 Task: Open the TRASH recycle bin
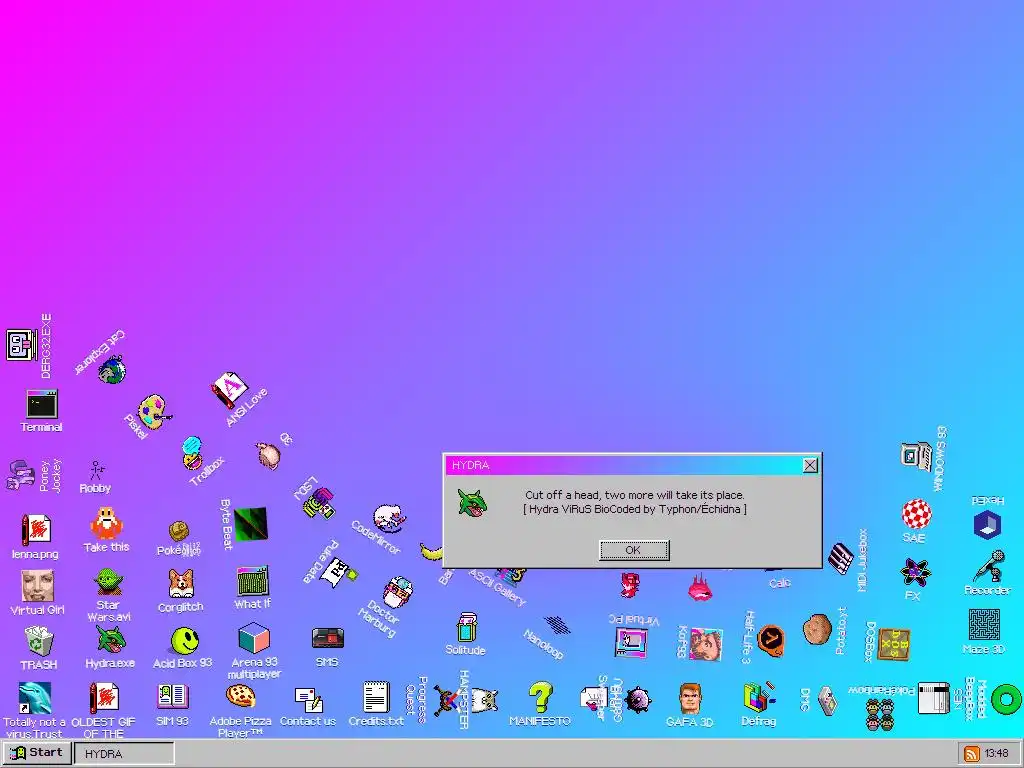[39, 640]
